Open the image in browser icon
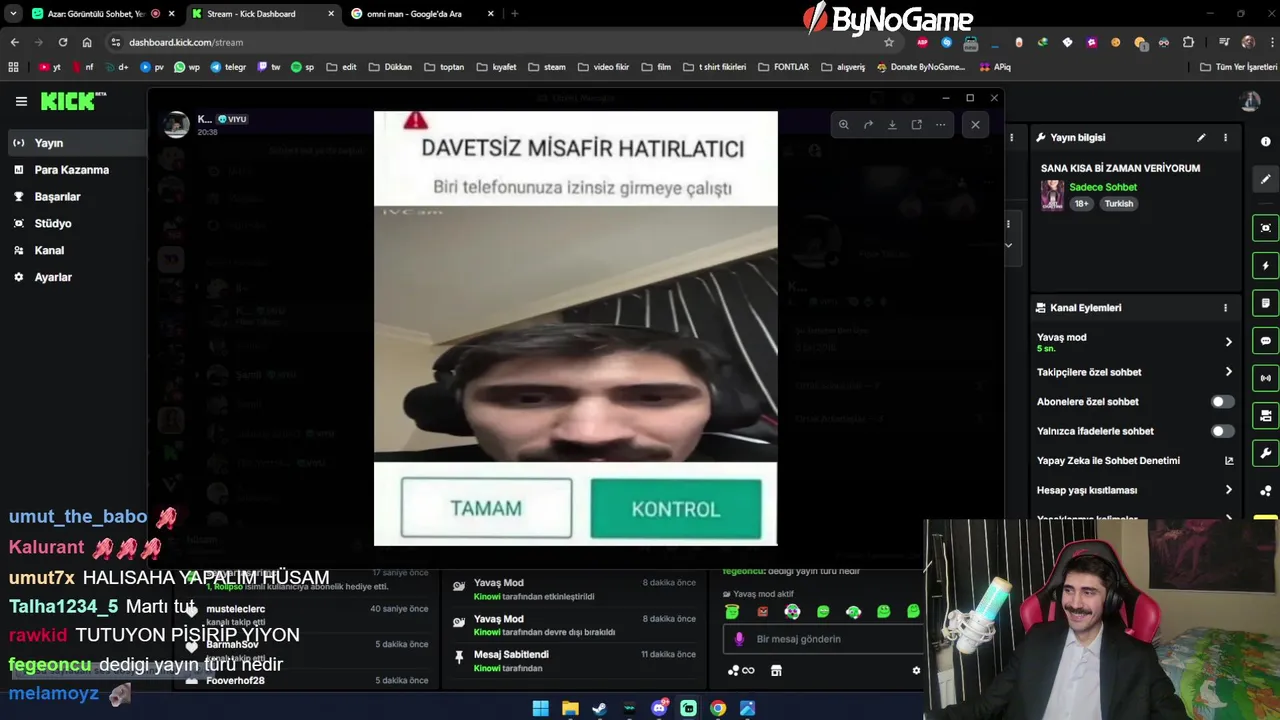The height and width of the screenshot is (720, 1280). pos(916,125)
